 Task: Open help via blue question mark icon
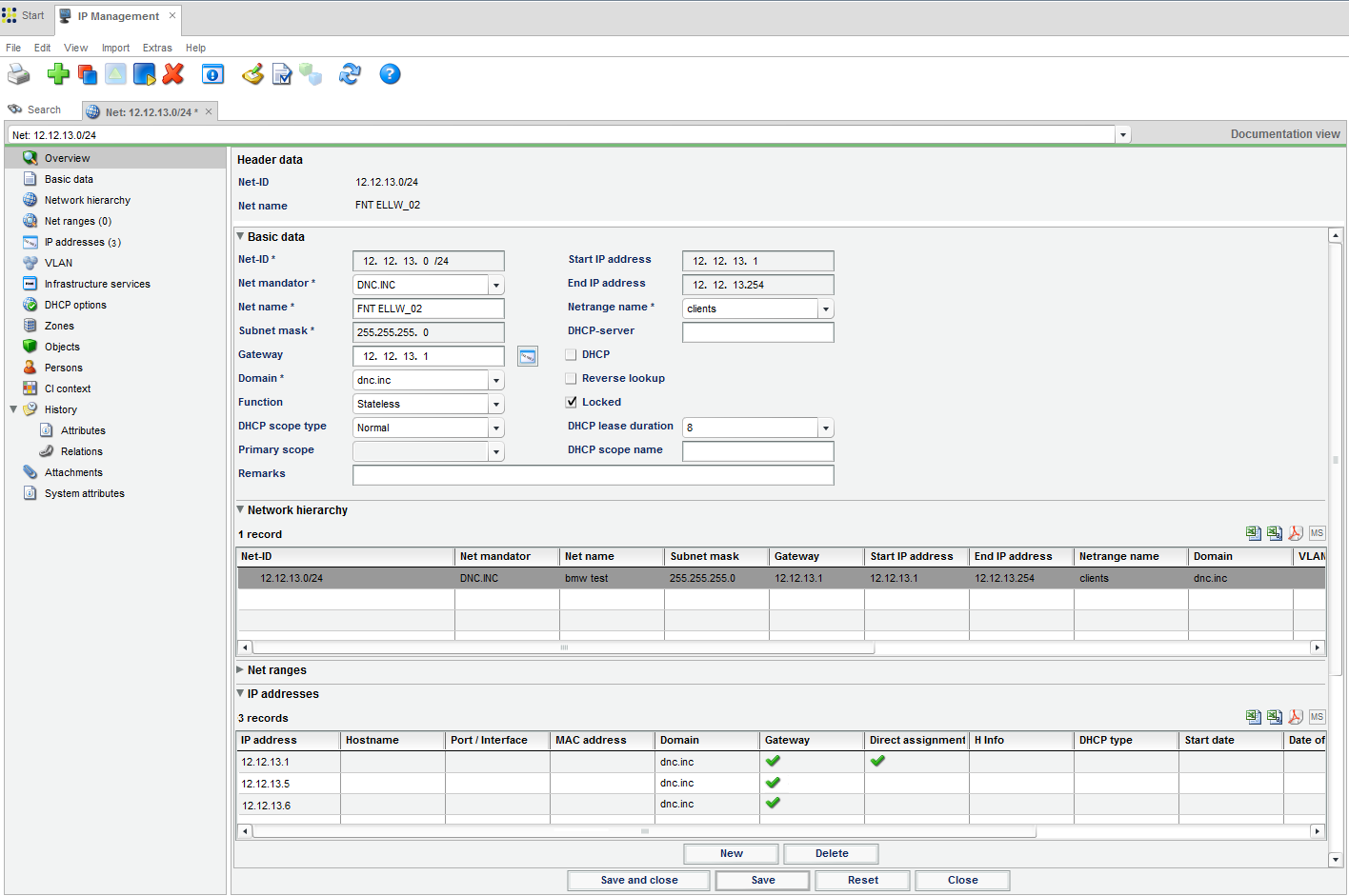point(390,74)
